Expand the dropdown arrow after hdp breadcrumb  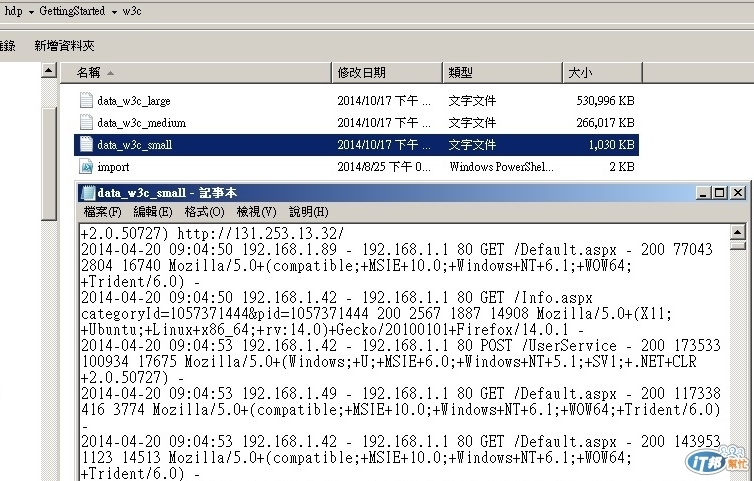pyautogui.click(x=31, y=12)
